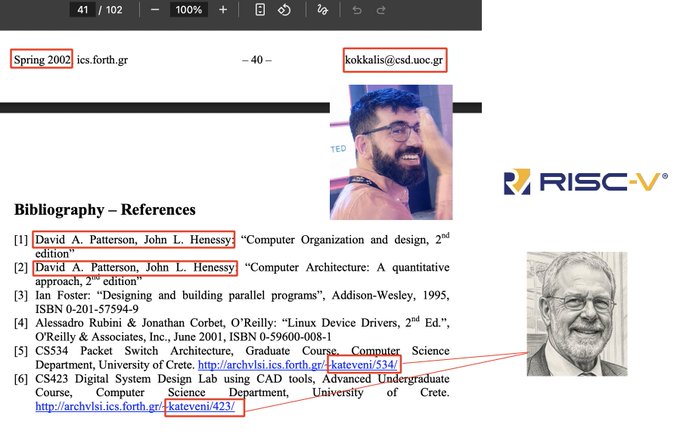Click the 100% zoom level field
This screenshot has height=434, width=680.
189,10
